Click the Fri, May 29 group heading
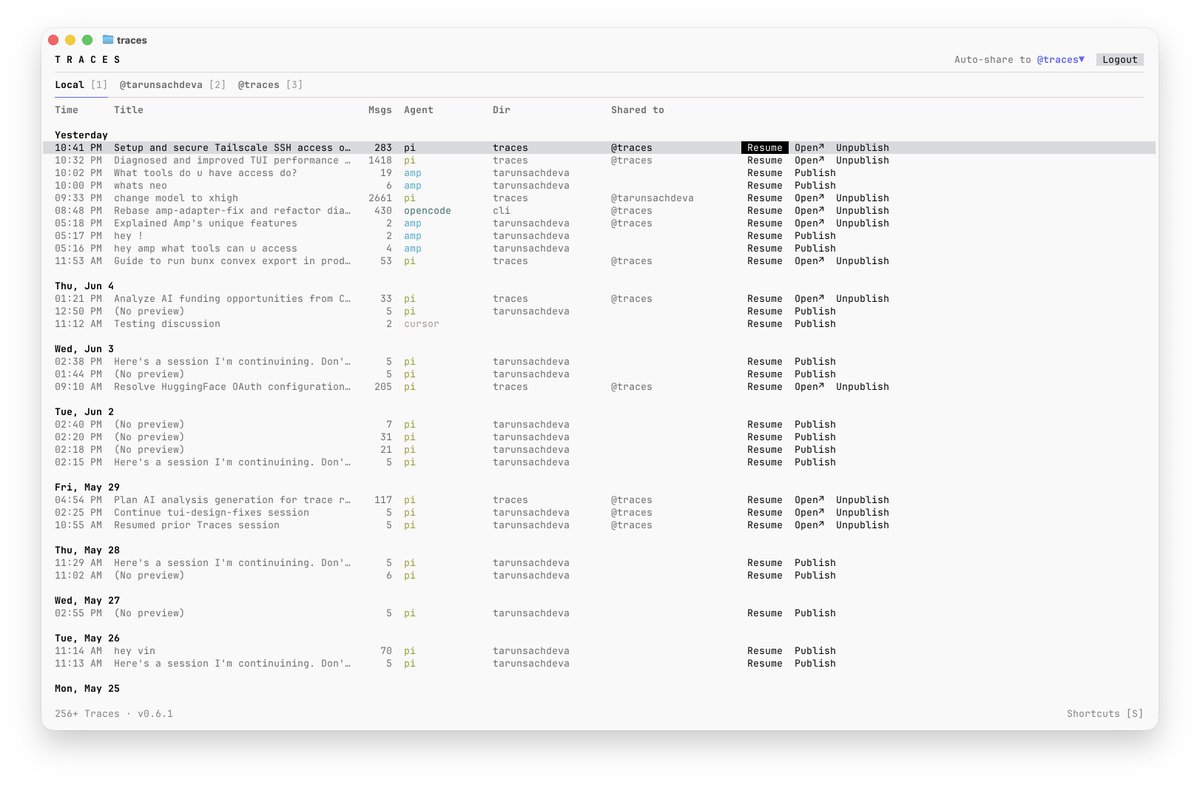1200x785 pixels. point(87,487)
